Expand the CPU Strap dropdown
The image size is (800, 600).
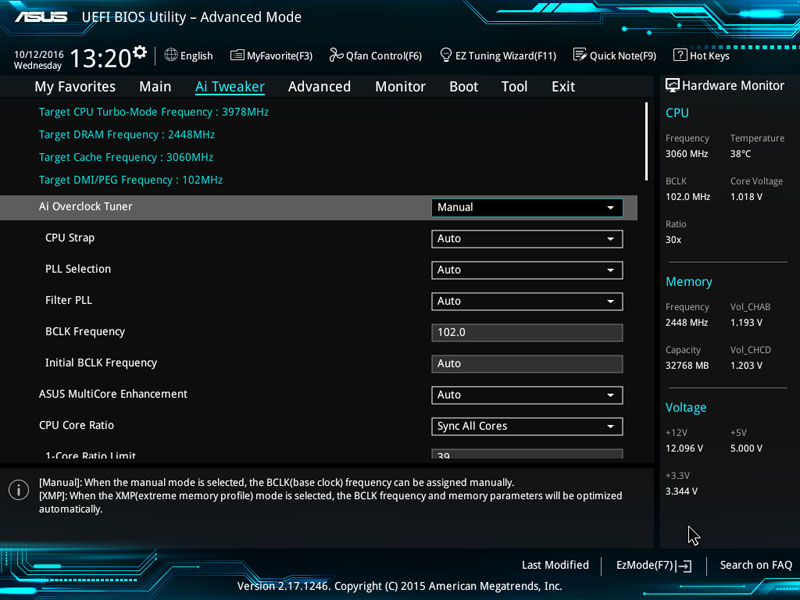click(x=527, y=239)
